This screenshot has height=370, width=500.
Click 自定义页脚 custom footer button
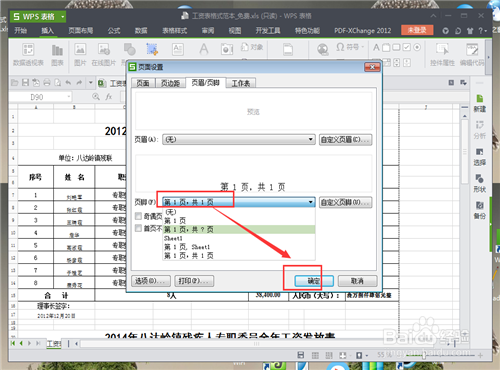(345, 202)
